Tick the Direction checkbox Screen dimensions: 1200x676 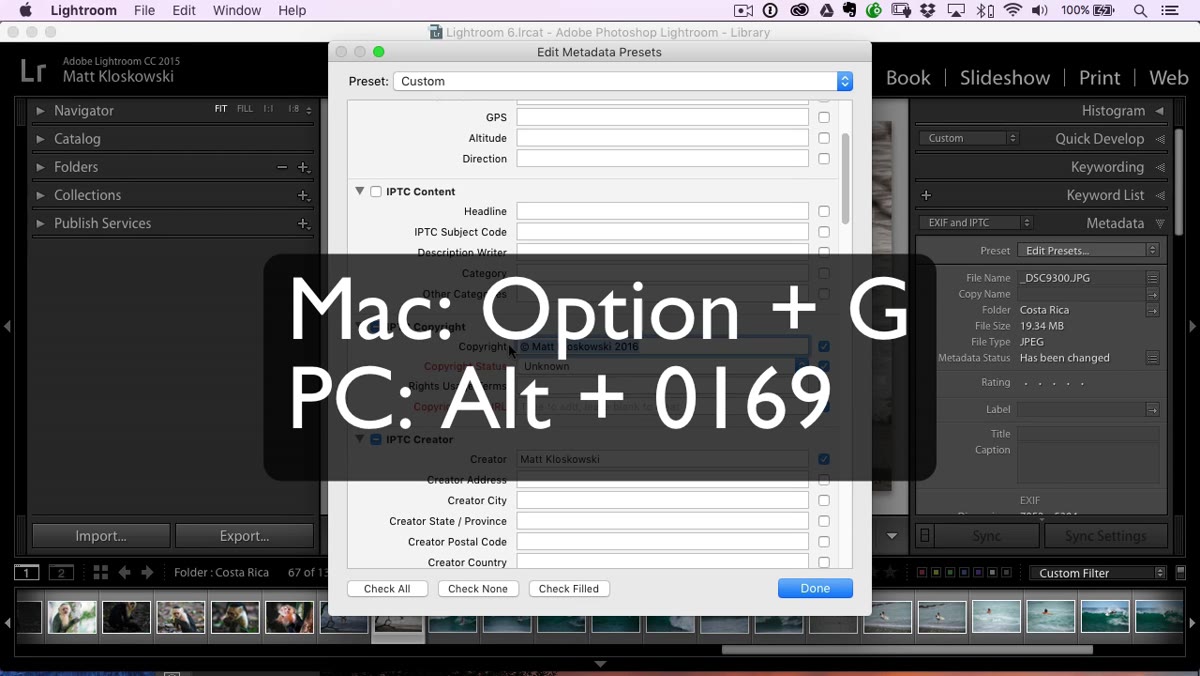point(824,159)
